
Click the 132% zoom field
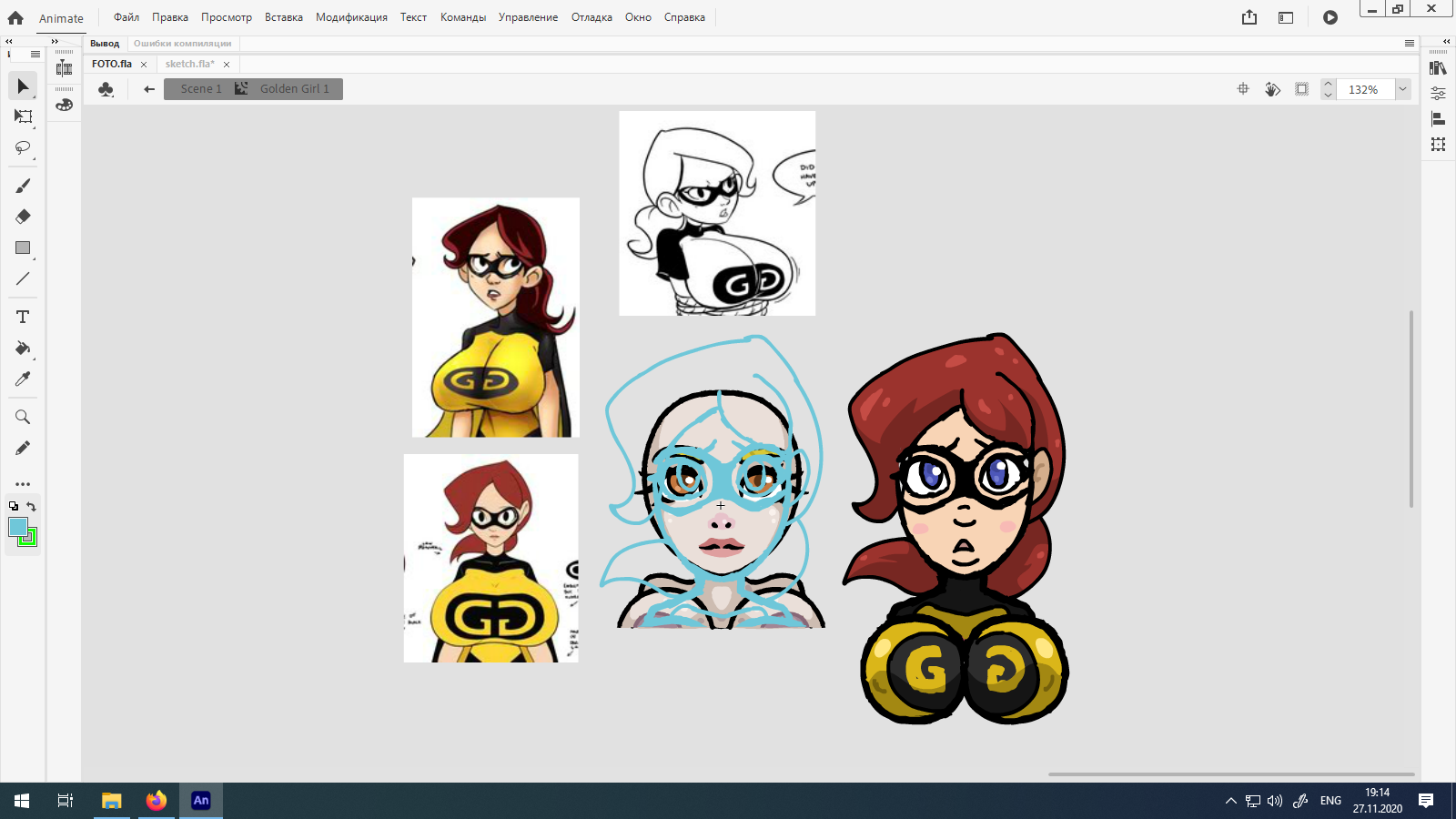coord(1365,89)
